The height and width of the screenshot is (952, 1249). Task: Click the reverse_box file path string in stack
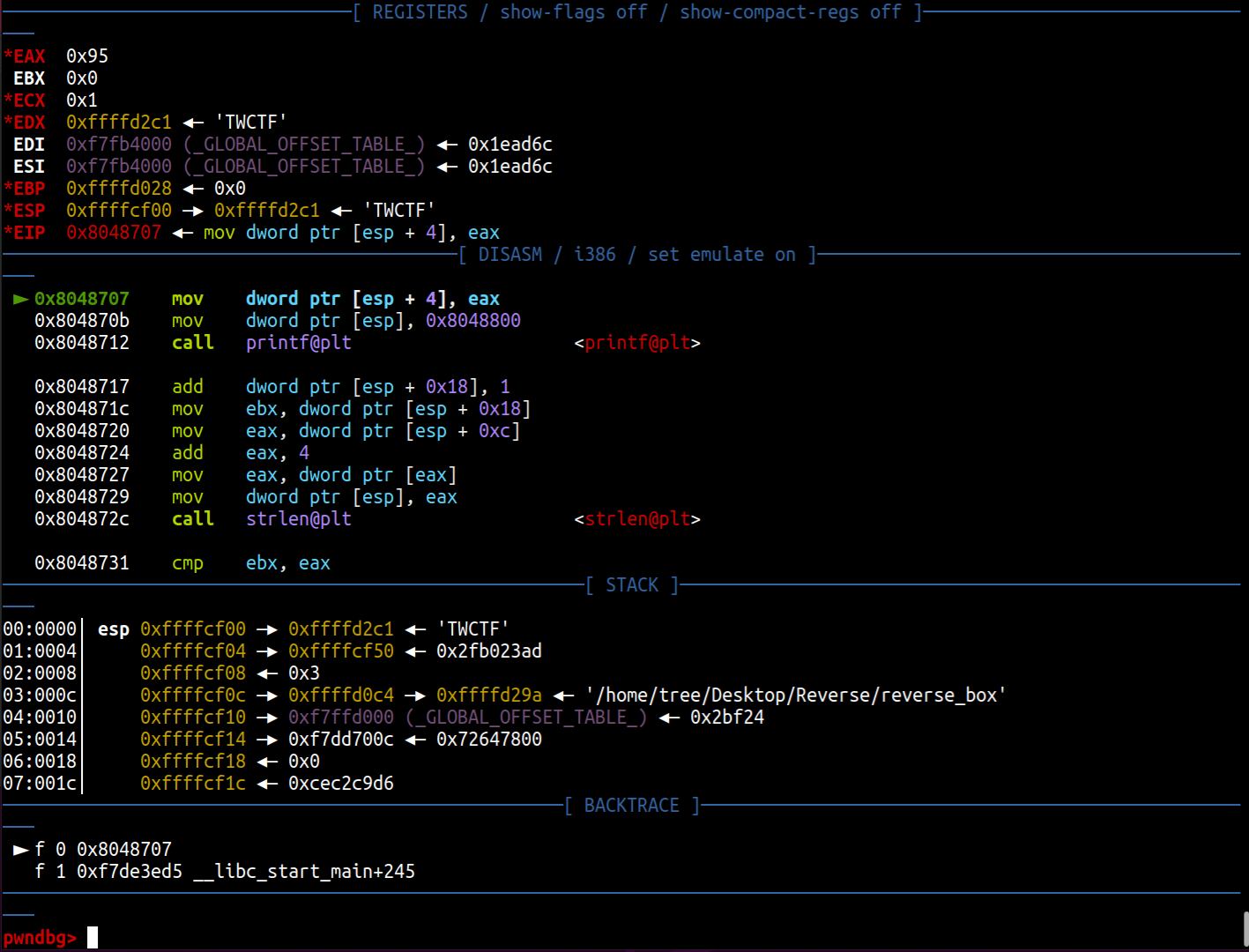click(x=796, y=695)
